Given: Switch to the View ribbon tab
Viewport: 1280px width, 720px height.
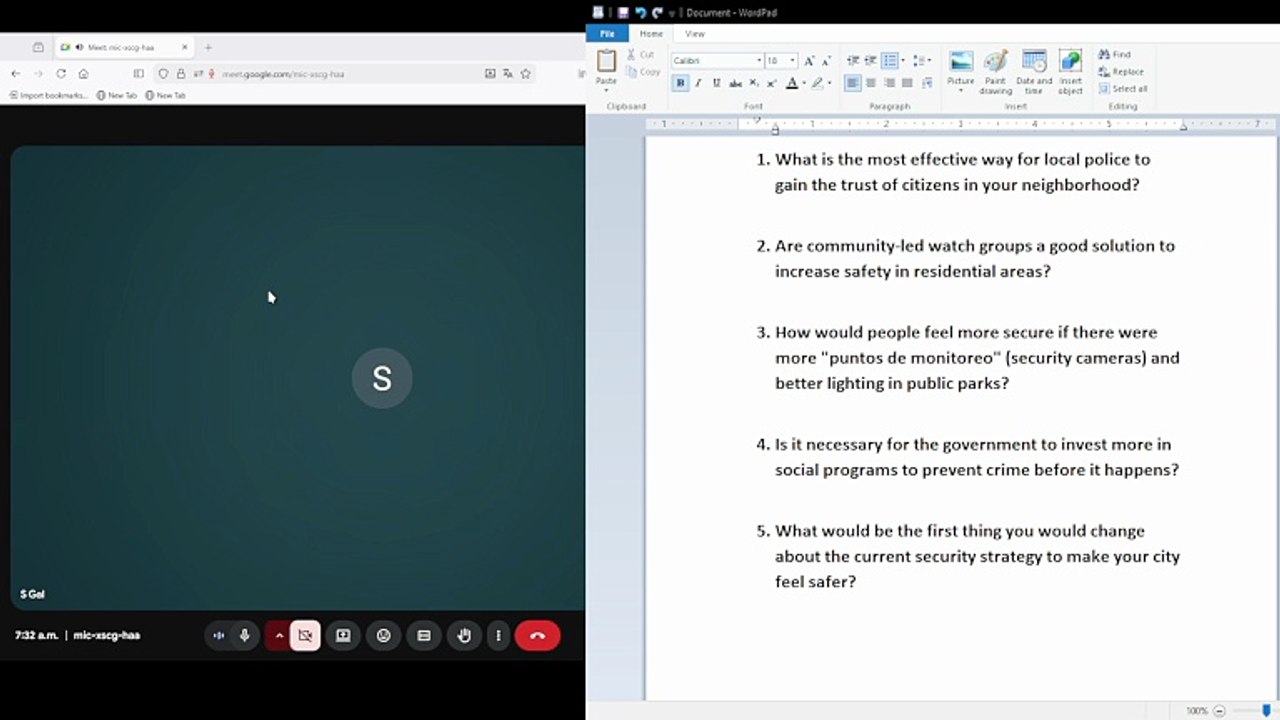Looking at the screenshot, I should click(x=695, y=34).
